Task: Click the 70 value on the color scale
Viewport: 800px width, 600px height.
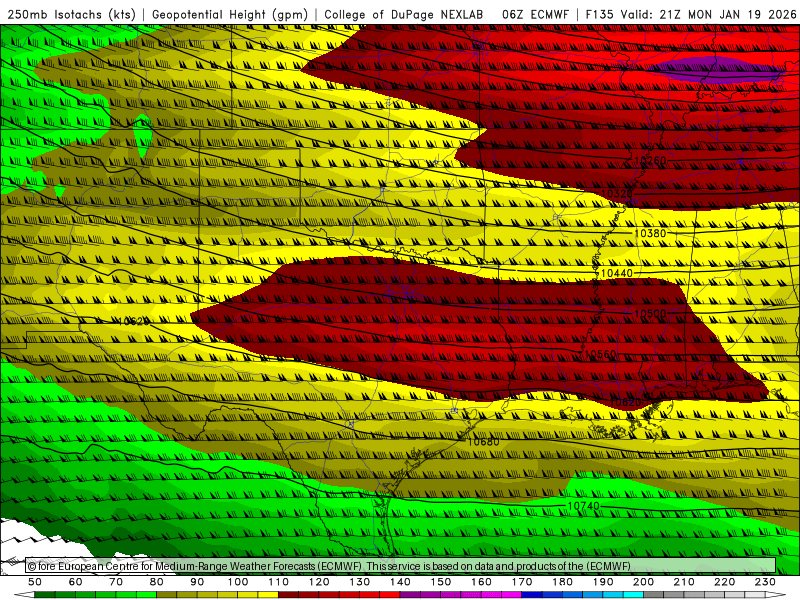Action: (x=116, y=582)
